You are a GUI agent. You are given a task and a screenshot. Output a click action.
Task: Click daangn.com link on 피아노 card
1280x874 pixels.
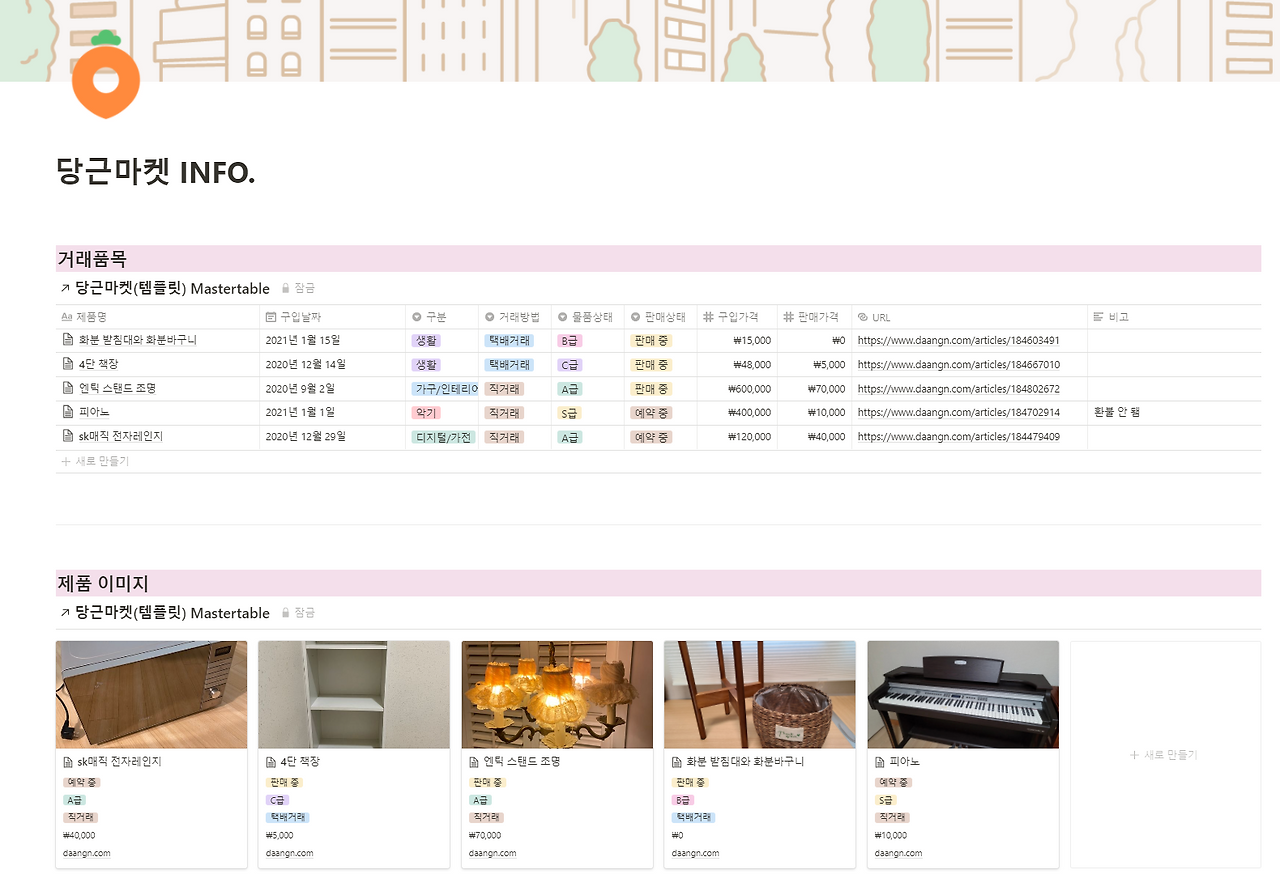(x=898, y=854)
